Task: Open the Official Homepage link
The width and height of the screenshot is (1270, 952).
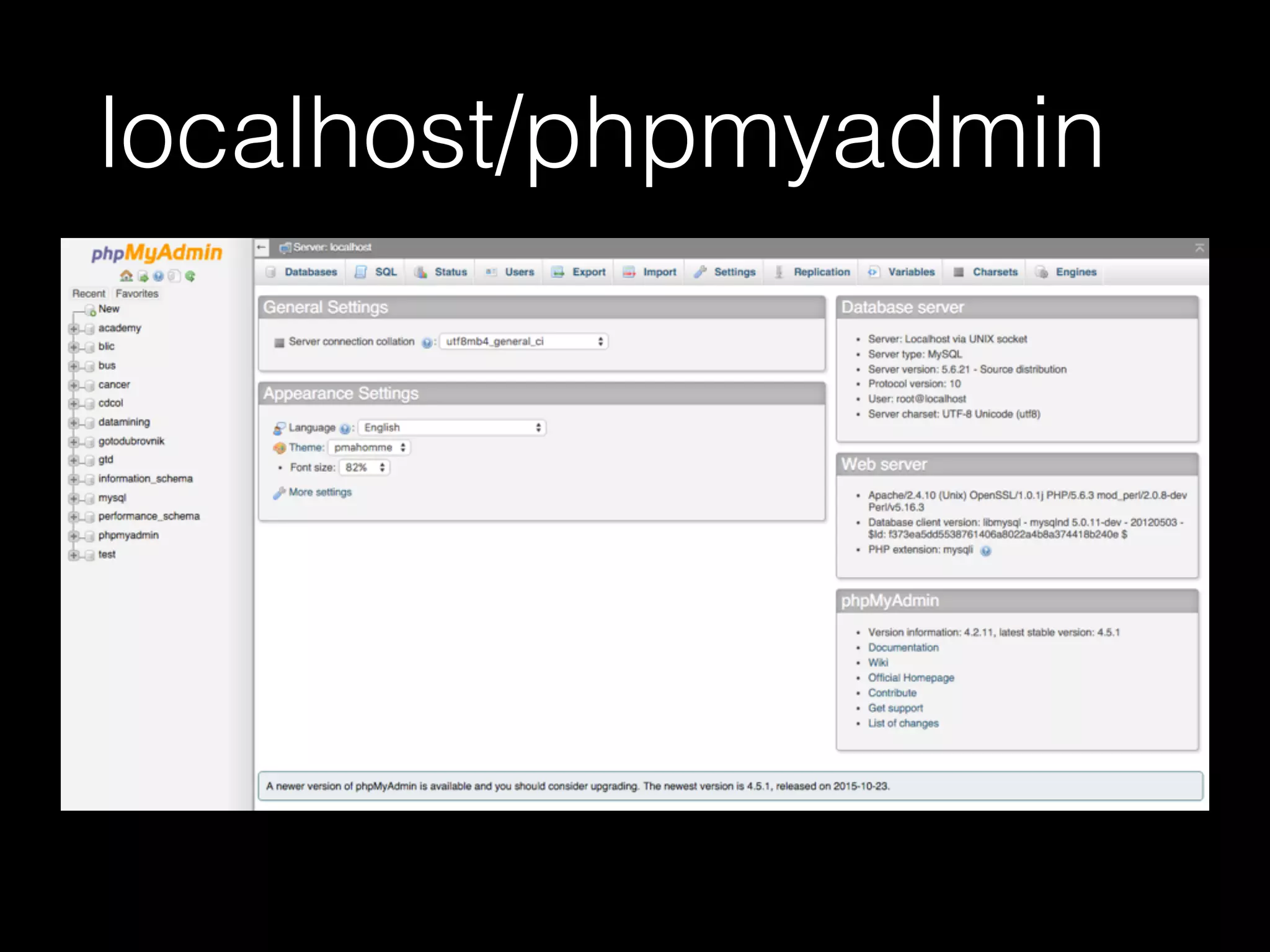Action: (x=911, y=678)
